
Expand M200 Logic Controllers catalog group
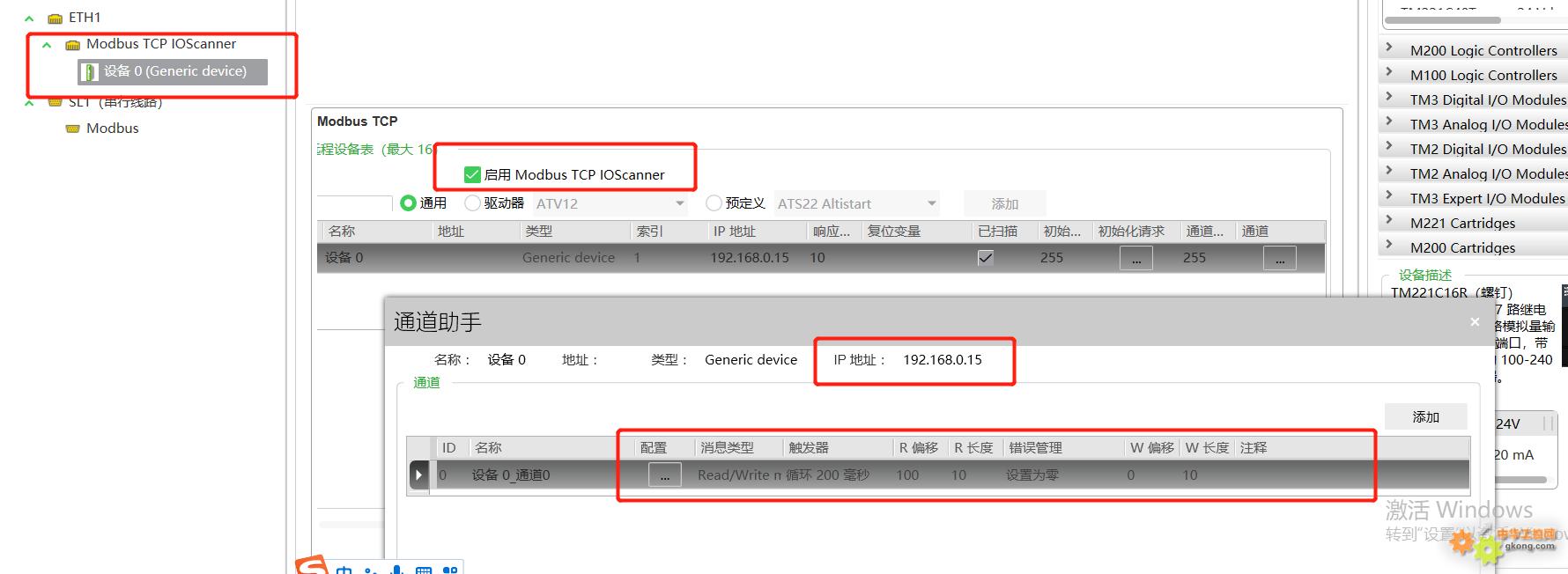[1389, 48]
